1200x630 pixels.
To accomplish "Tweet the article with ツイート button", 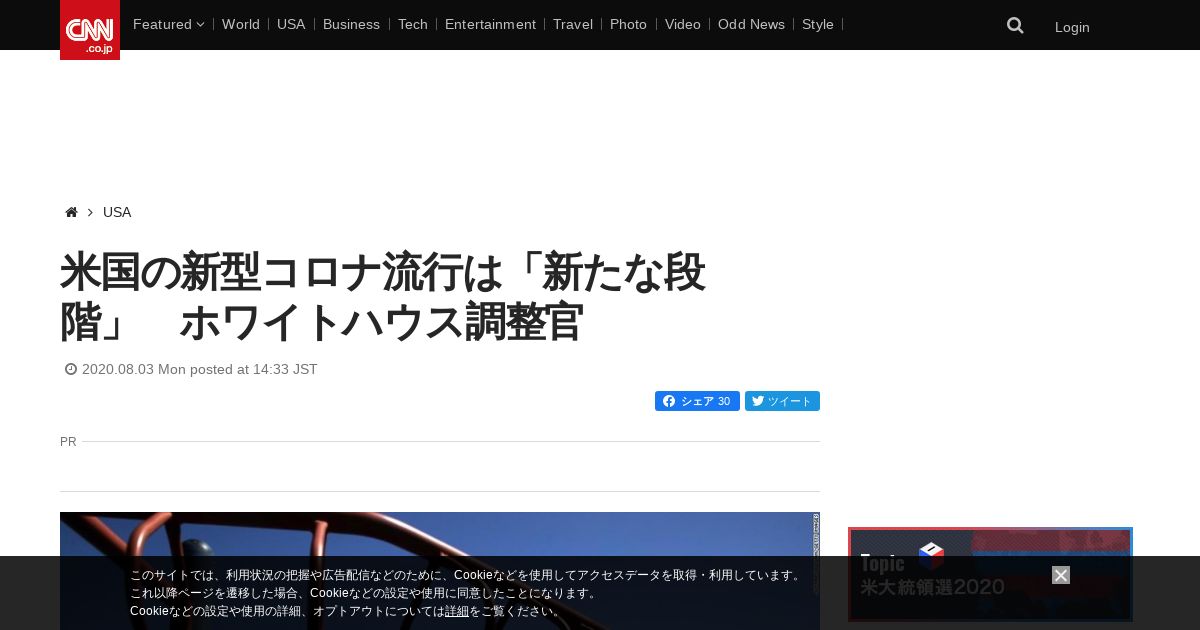I will click(782, 401).
